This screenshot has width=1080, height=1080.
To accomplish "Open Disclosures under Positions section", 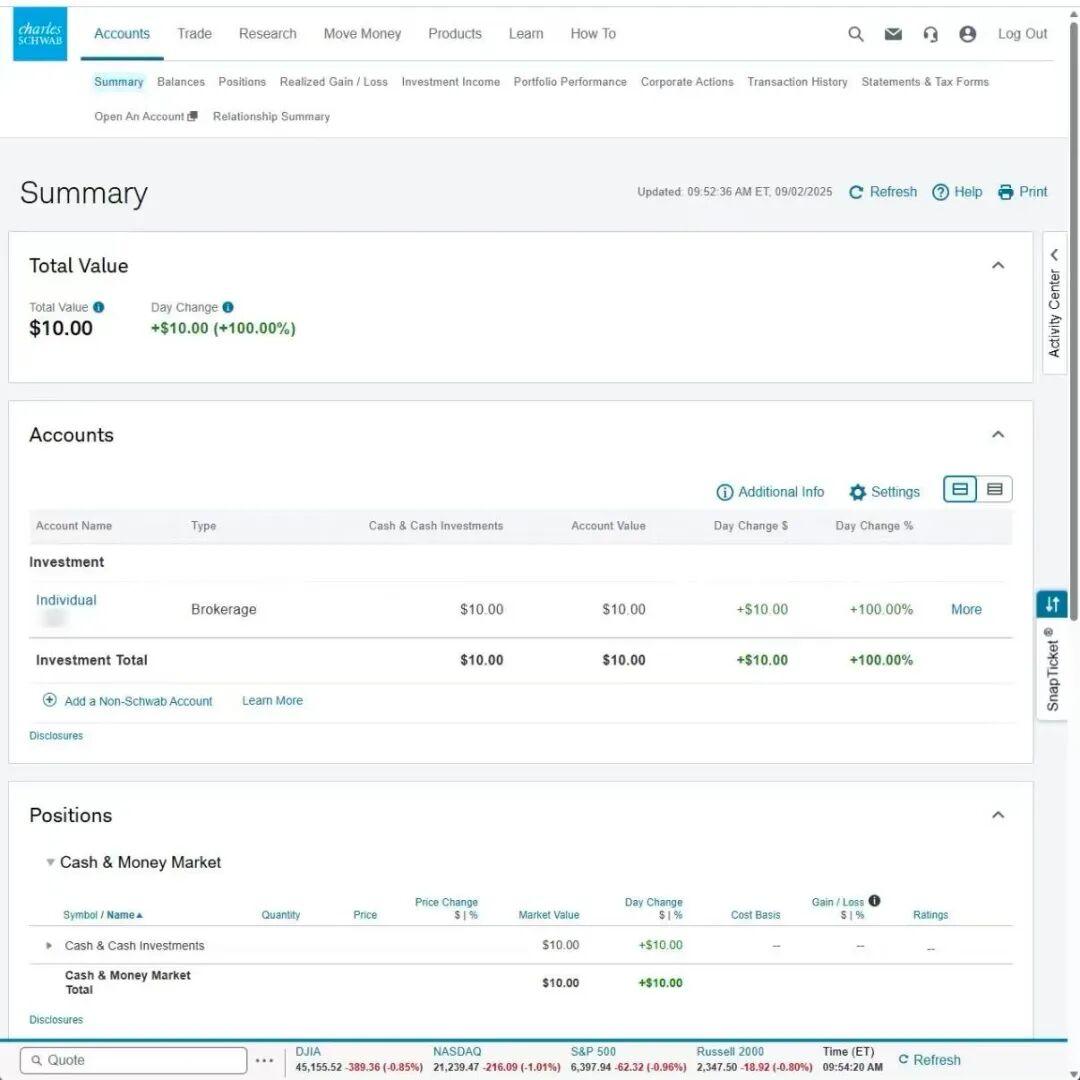I will pos(56,1019).
